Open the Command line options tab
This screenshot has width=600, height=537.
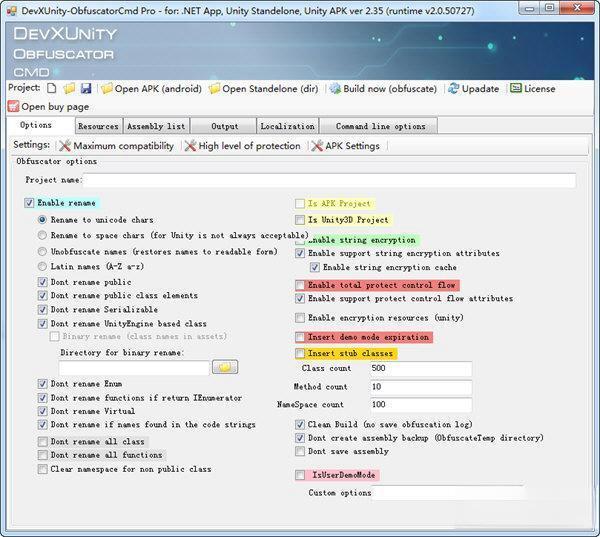tap(380, 126)
